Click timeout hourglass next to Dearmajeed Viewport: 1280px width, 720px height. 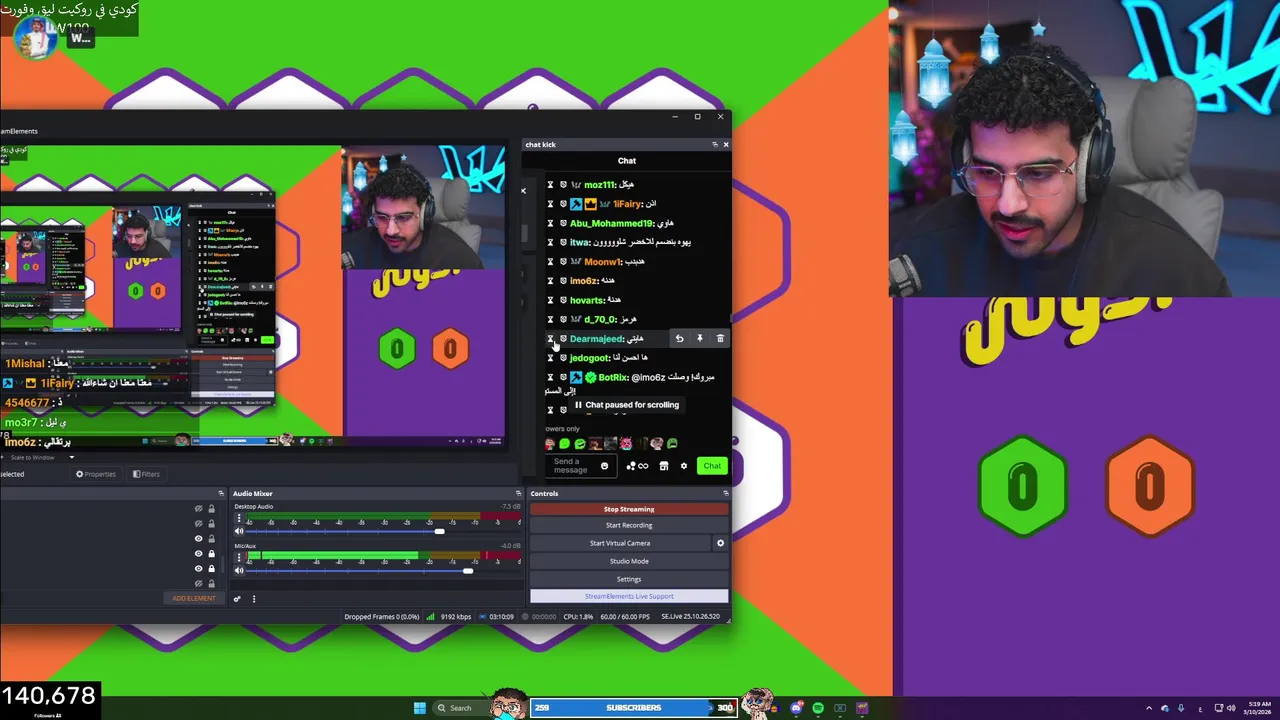tap(550, 339)
